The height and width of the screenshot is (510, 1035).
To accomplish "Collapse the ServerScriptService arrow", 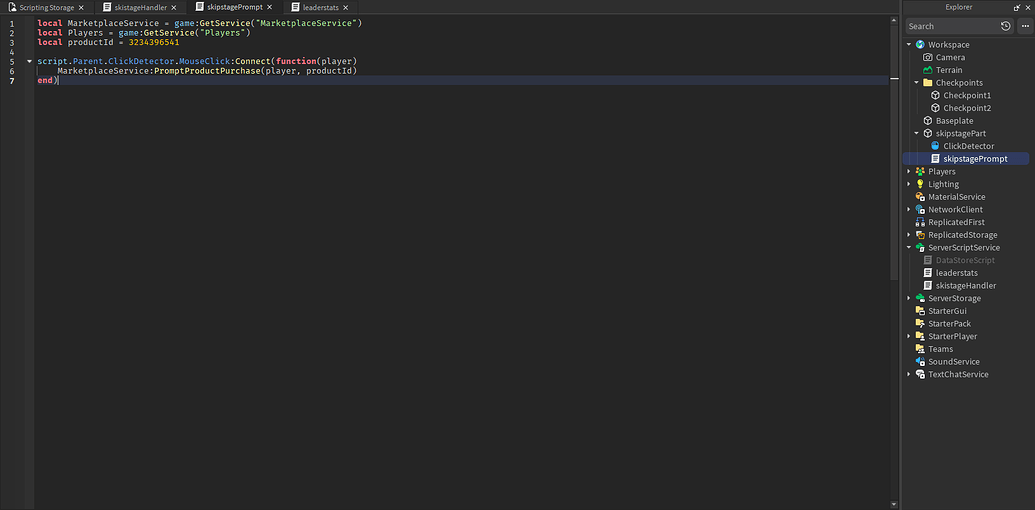I will [909, 247].
